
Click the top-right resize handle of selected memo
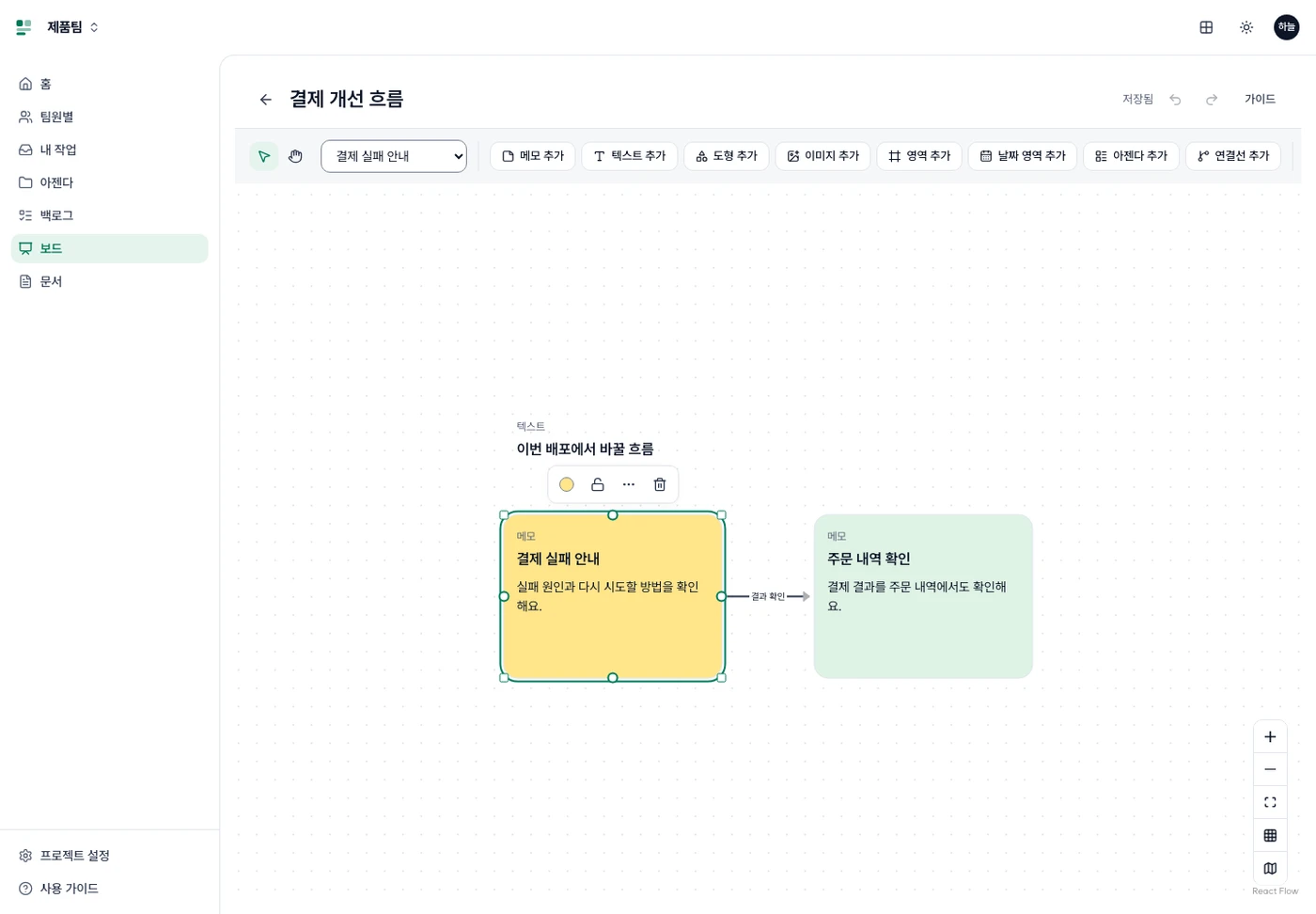pyautogui.click(x=722, y=514)
